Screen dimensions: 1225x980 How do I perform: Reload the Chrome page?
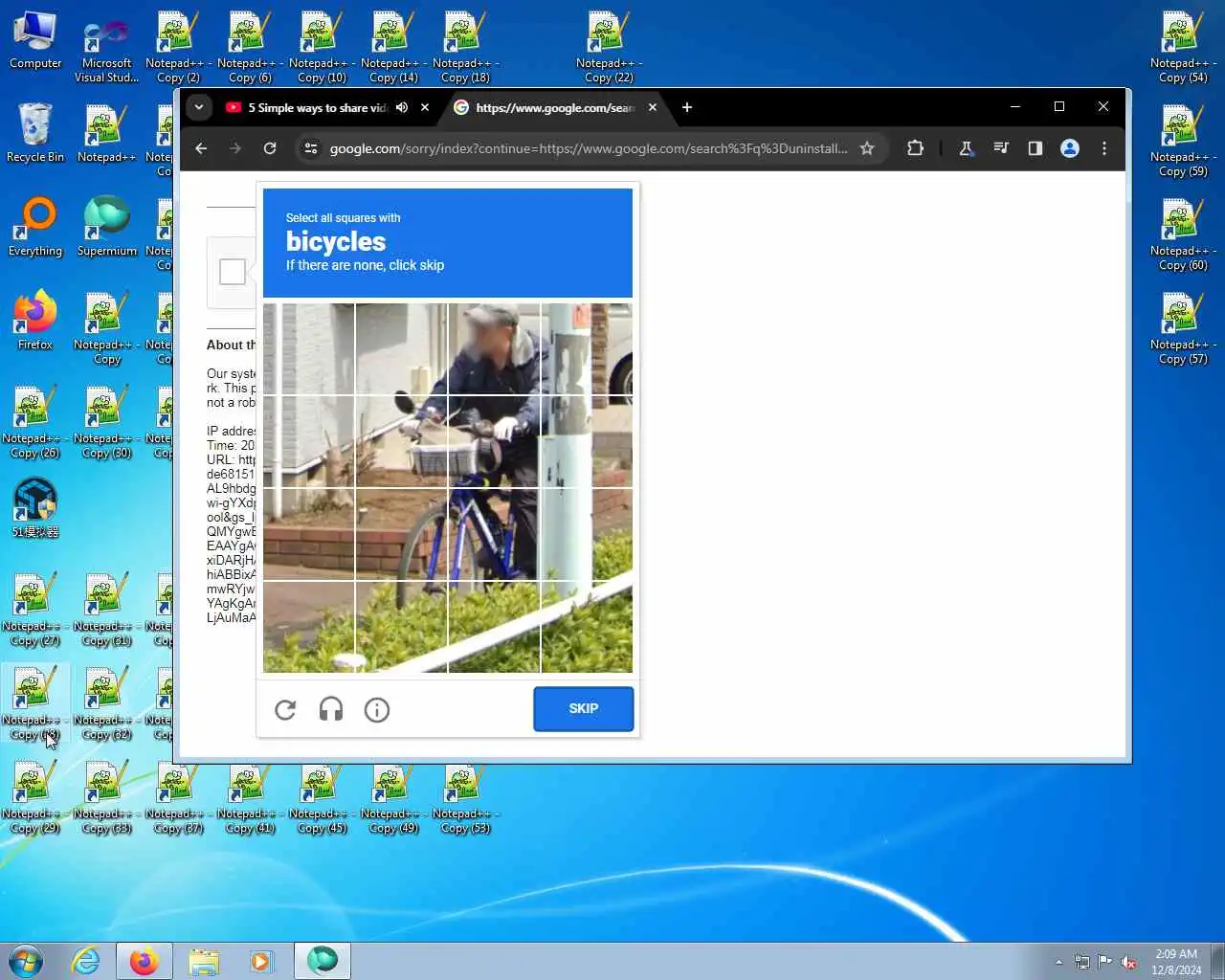[270, 148]
